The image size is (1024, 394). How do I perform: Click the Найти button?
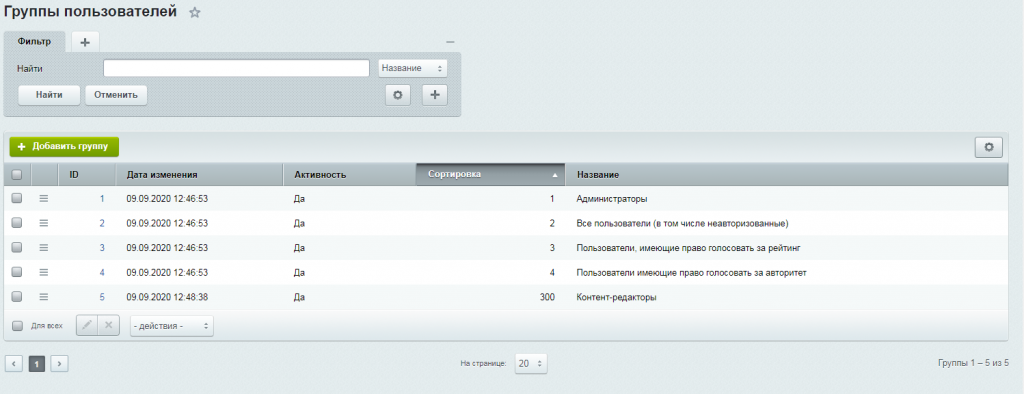[49, 95]
